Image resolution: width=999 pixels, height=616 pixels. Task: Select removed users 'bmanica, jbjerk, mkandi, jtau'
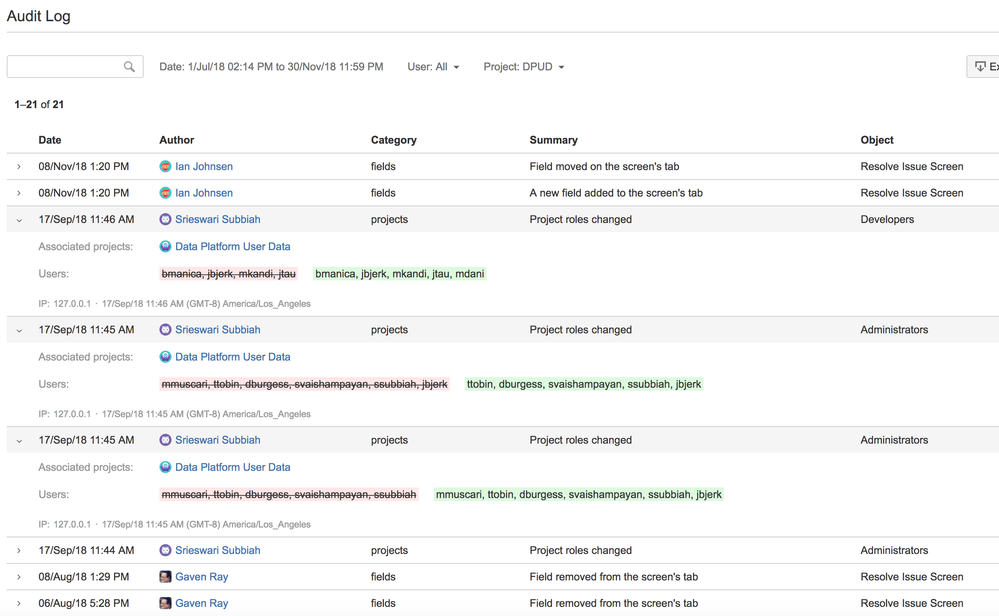pyautogui.click(x=229, y=274)
